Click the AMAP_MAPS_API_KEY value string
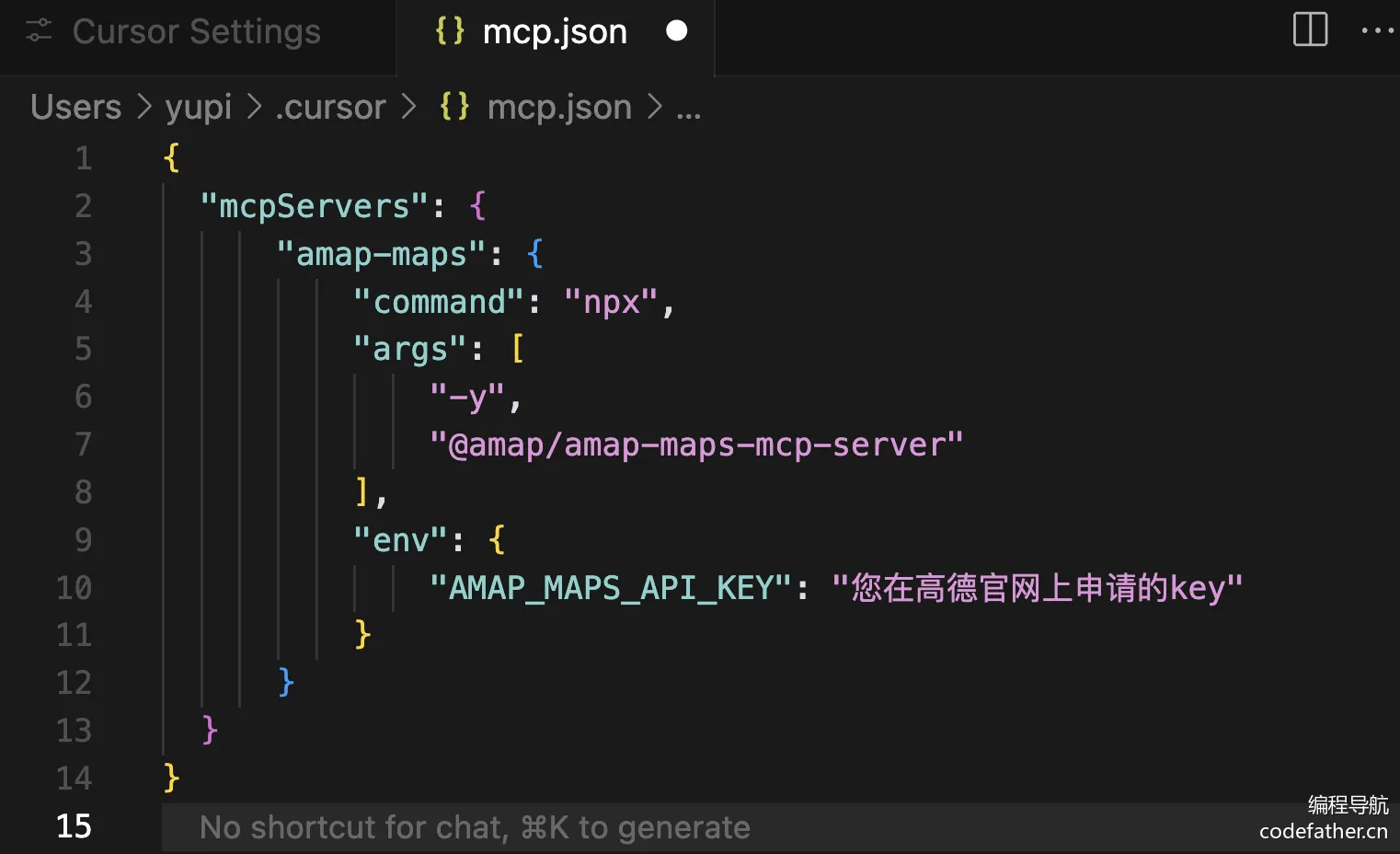 point(1037,587)
